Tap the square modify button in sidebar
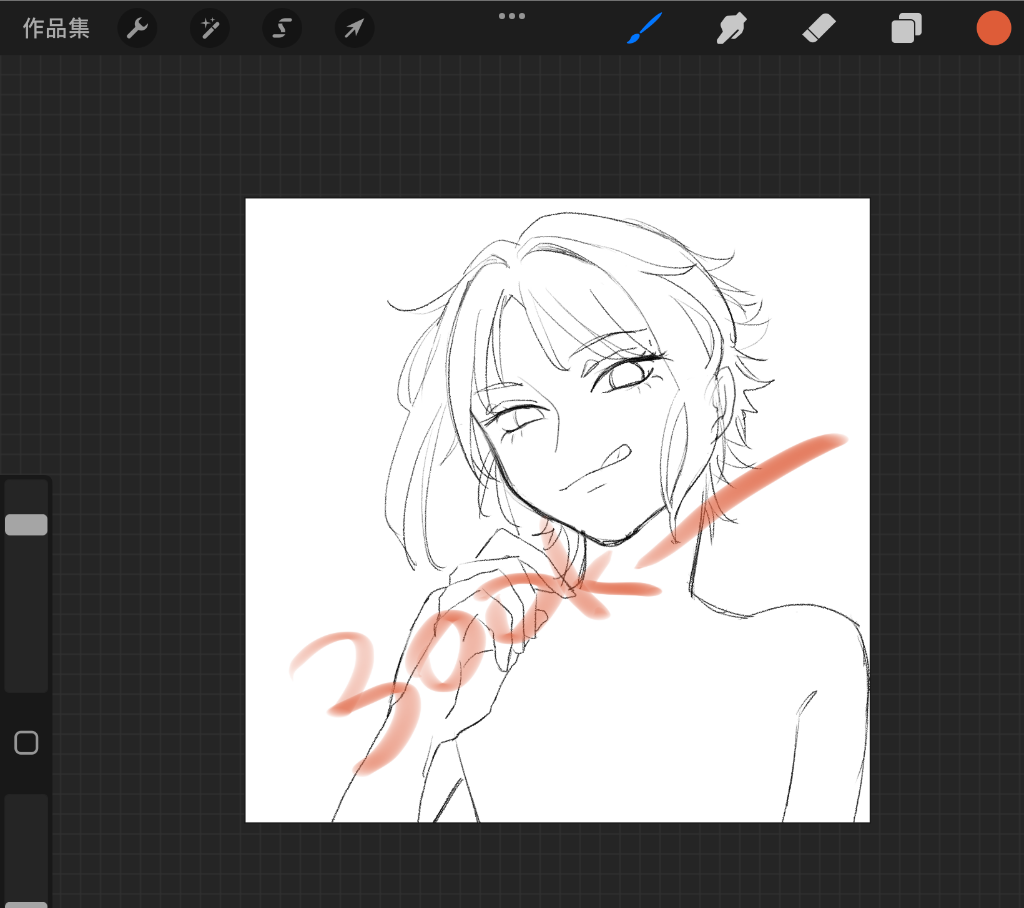1024x908 pixels. [x=26, y=743]
